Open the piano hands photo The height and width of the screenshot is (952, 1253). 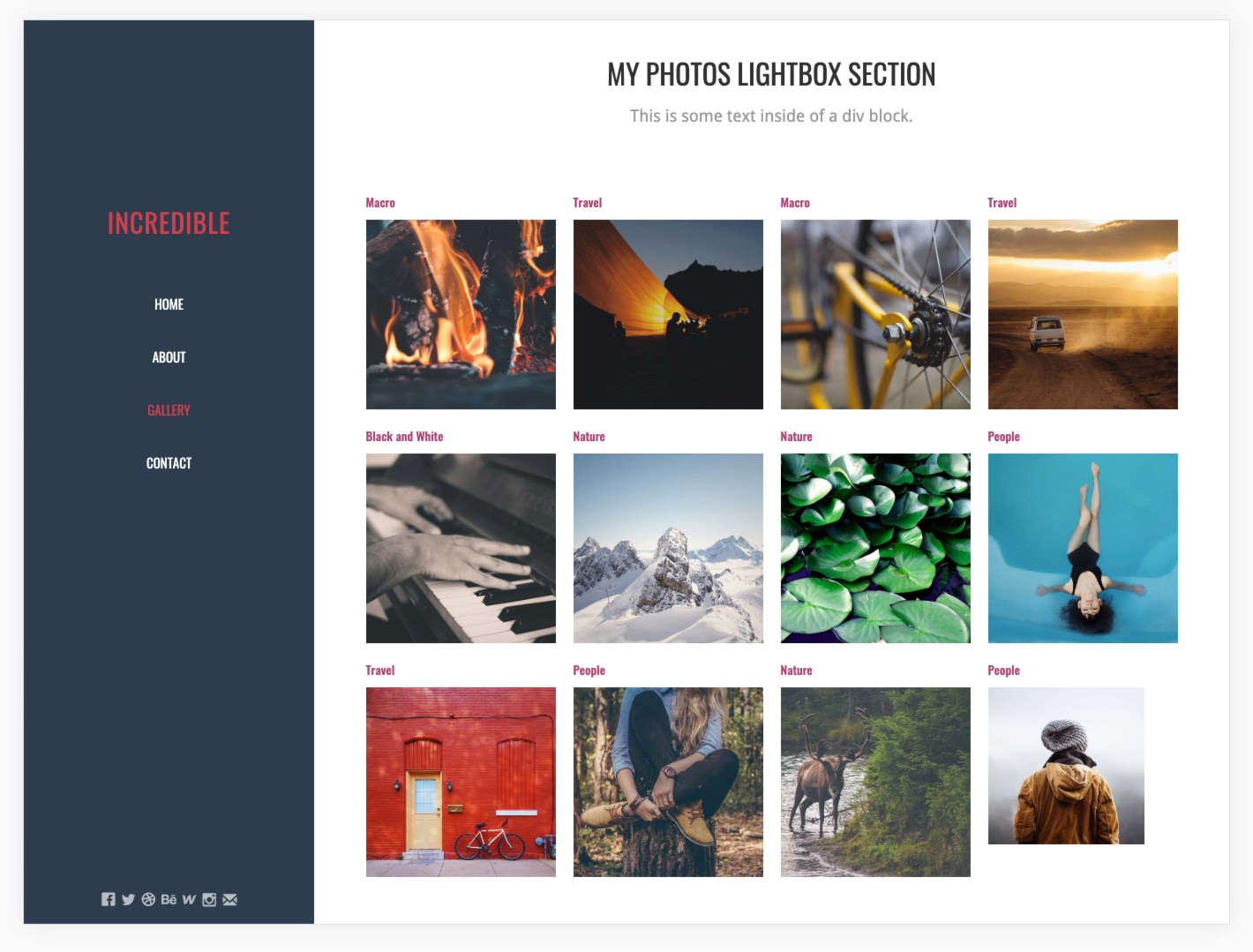point(461,548)
